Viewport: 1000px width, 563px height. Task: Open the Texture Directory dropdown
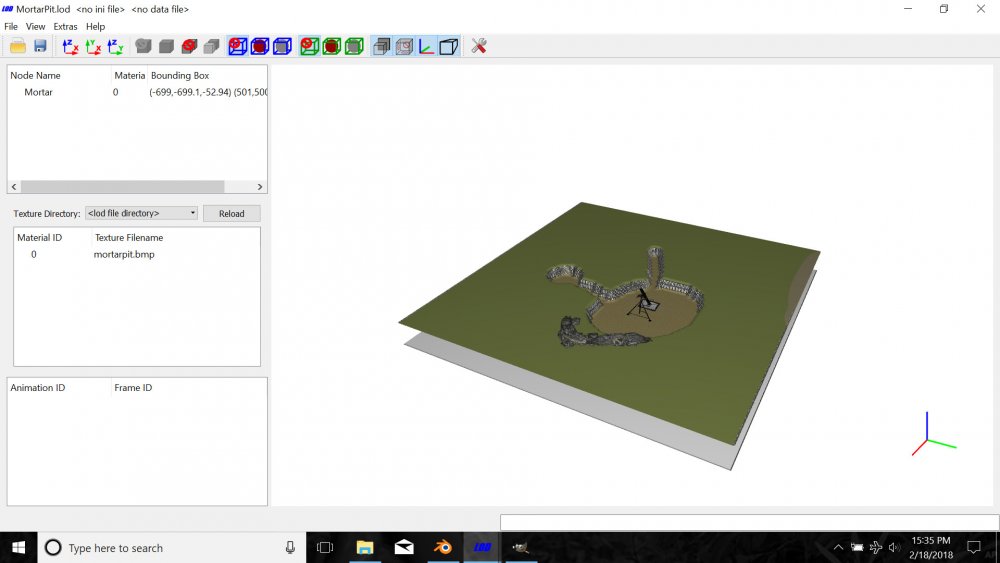(142, 213)
